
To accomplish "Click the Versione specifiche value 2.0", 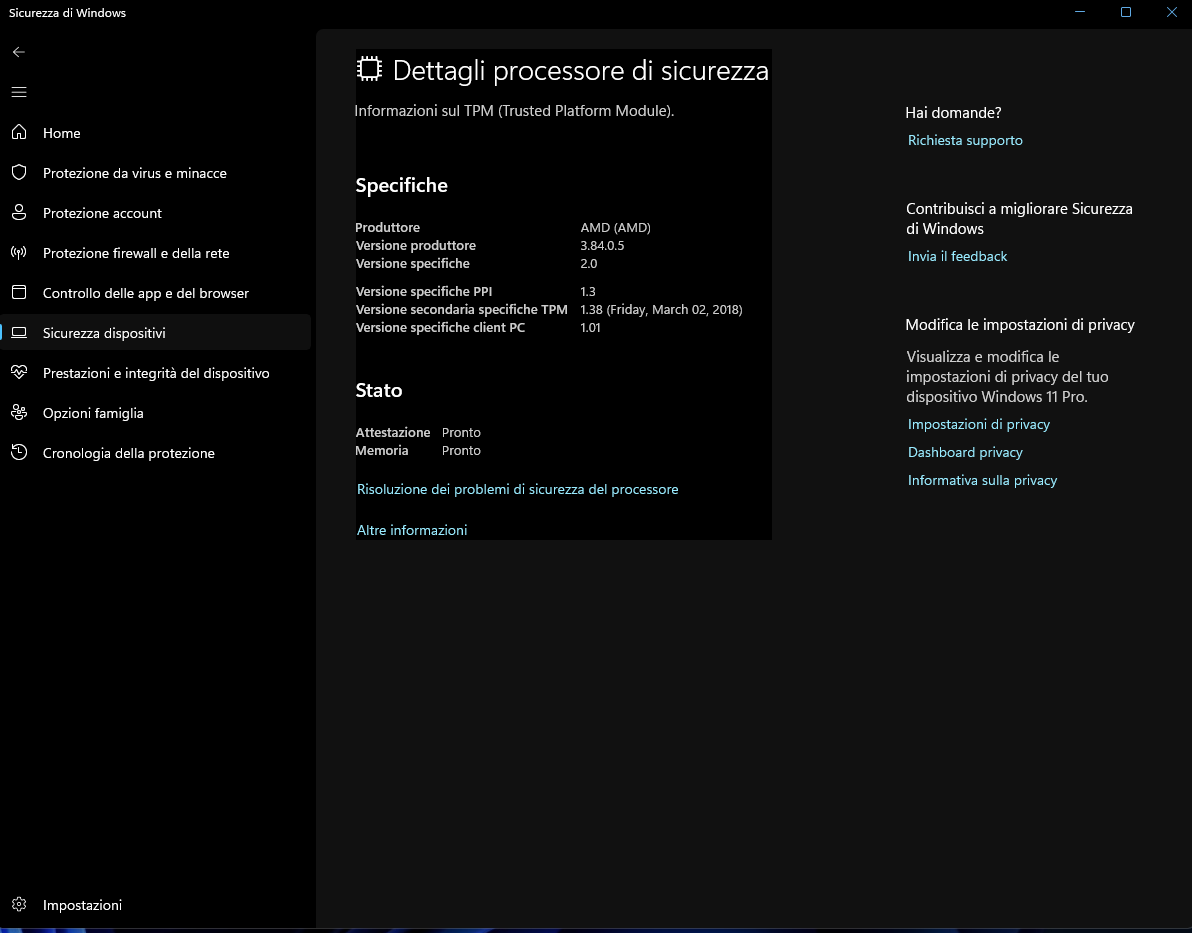I will [588, 264].
